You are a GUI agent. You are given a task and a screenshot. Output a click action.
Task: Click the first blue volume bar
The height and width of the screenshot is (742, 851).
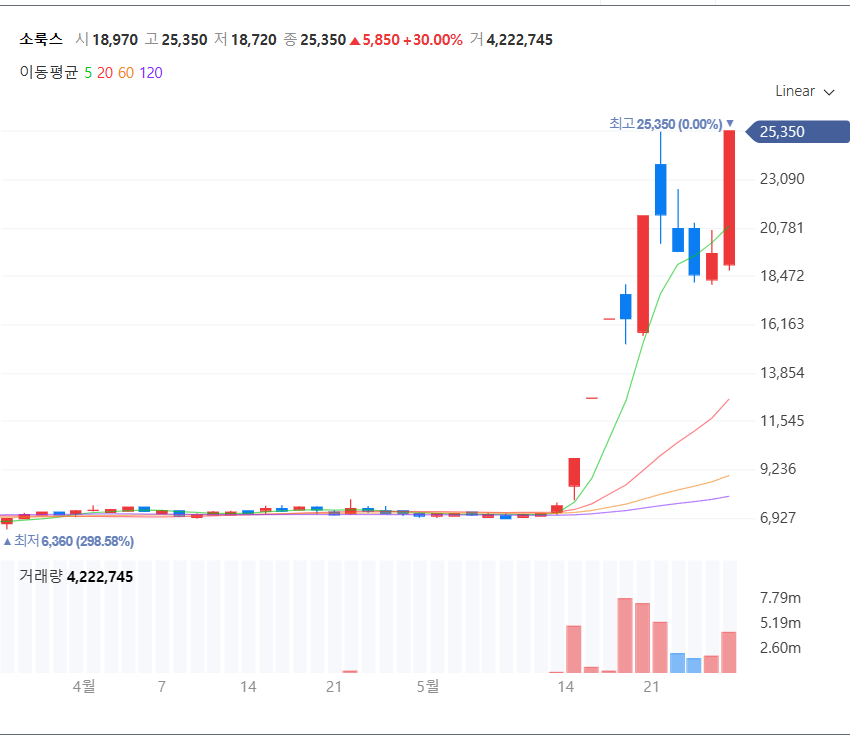tap(677, 663)
